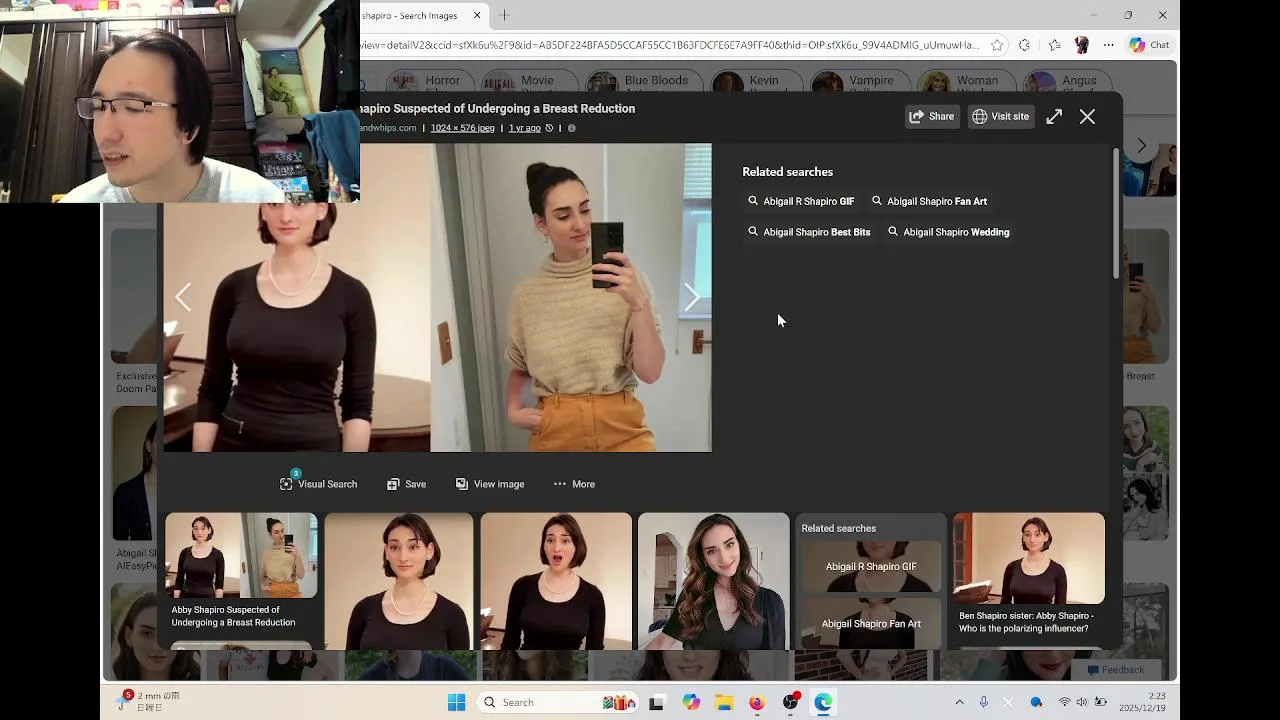The height and width of the screenshot is (720, 1280).
Task: Advance filter chips with right chevron
Action: pos(1141,146)
